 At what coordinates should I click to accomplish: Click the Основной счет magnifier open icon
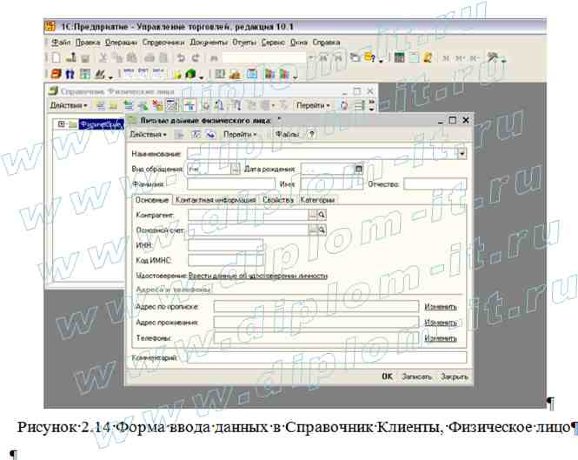click(x=321, y=230)
